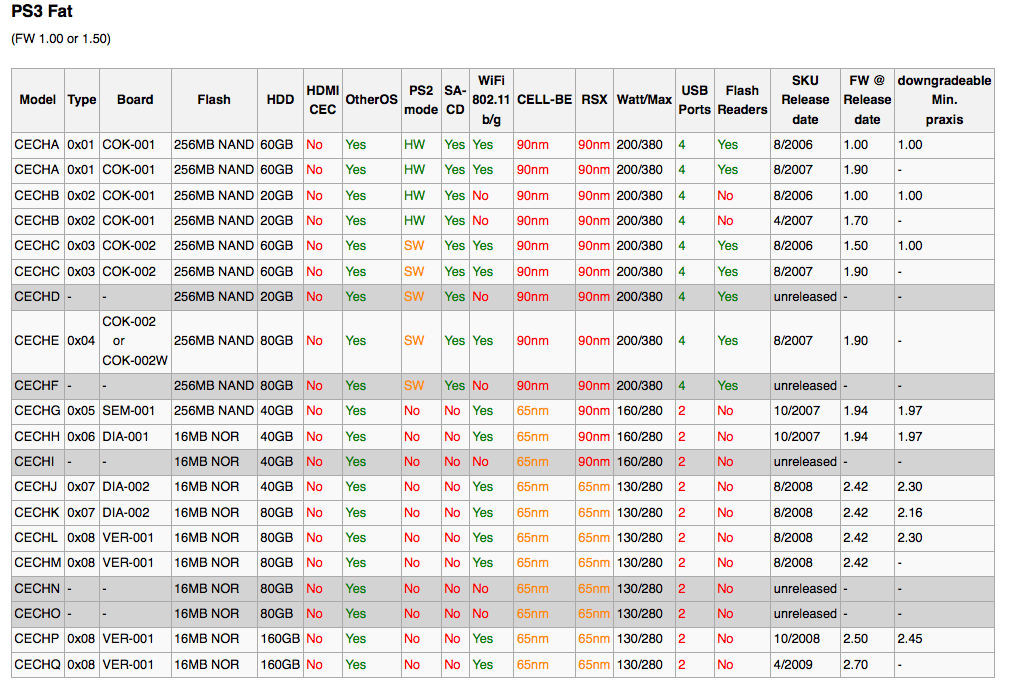Select the OtherOS column header
The width and height of the screenshot is (1010, 690).
pyautogui.click(x=372, y=100)
